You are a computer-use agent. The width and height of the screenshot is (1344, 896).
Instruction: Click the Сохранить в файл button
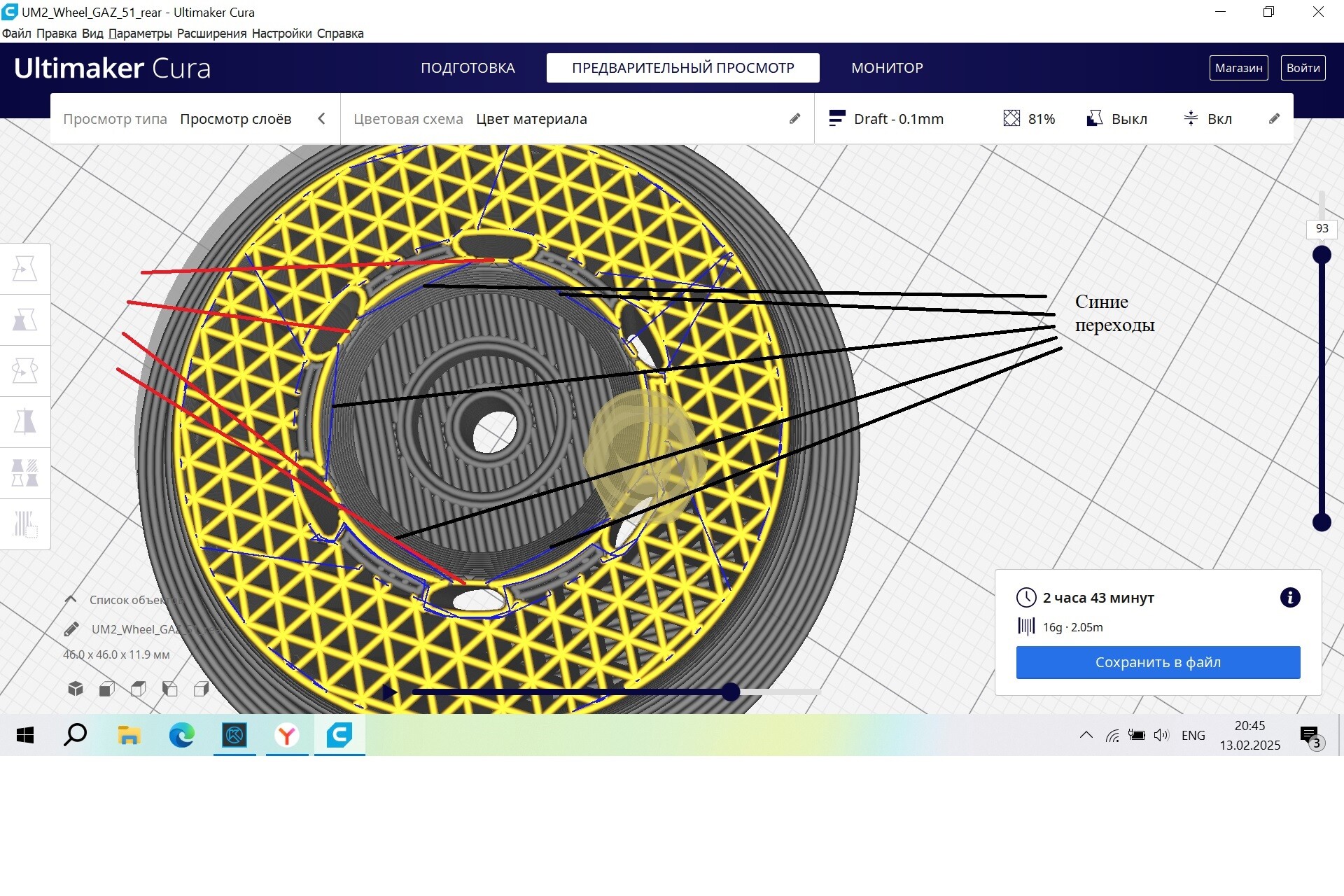(x=1158, y=662)
